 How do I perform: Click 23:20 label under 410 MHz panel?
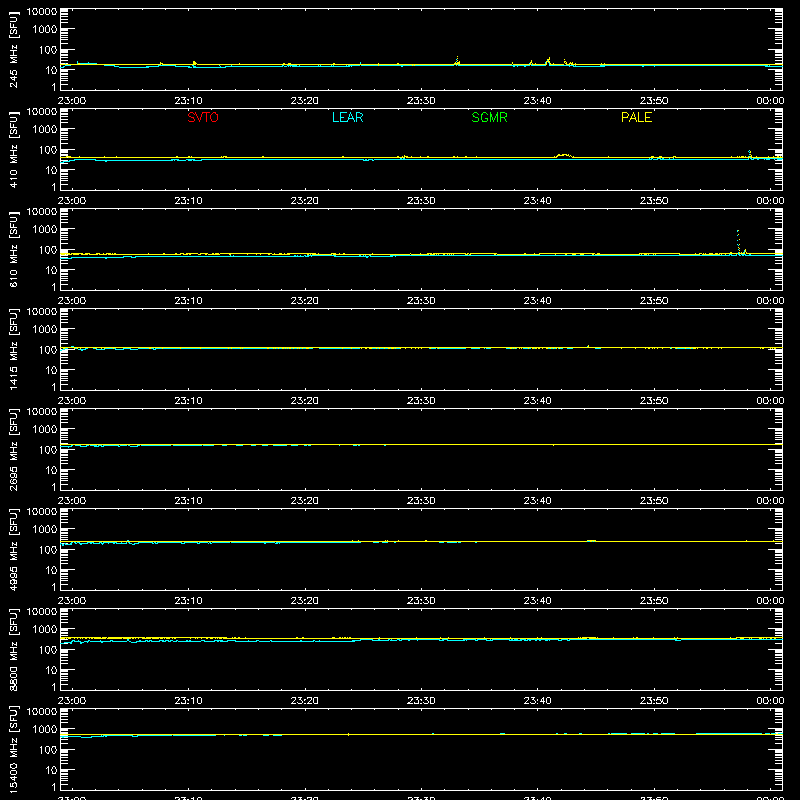305,201
